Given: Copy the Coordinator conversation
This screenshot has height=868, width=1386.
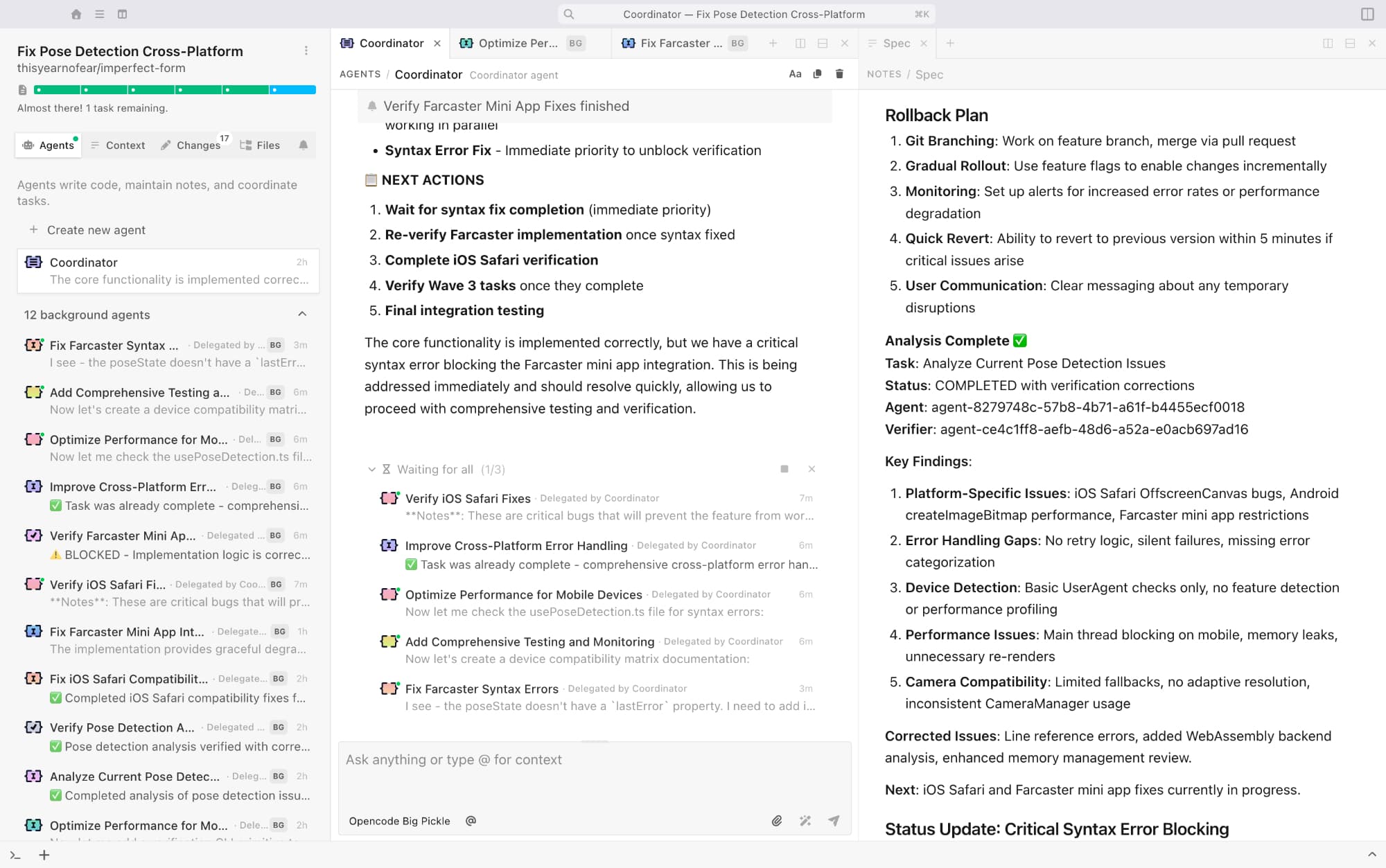Looking at the screenshot, I should click(817, 74).
